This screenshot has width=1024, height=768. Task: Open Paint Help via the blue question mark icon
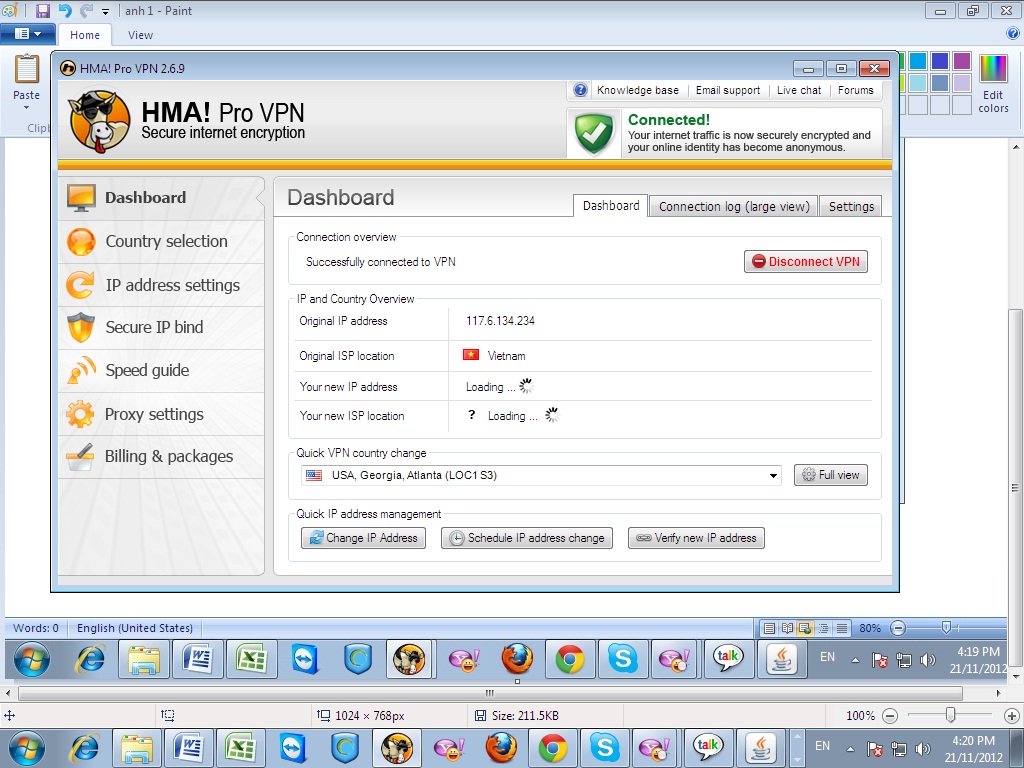pyautogui.click(x=1013, y=34)
